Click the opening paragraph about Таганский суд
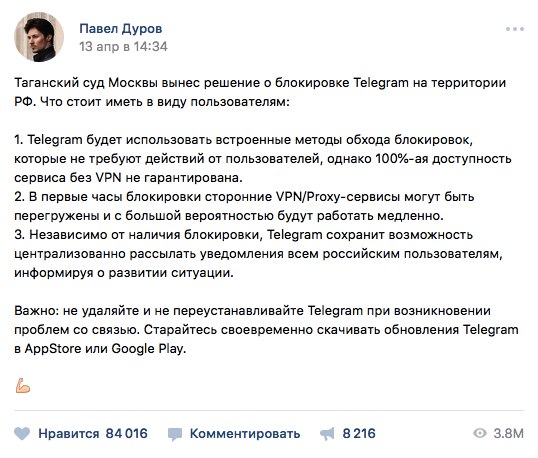This screenshot has width=538, height=458. 260,92
